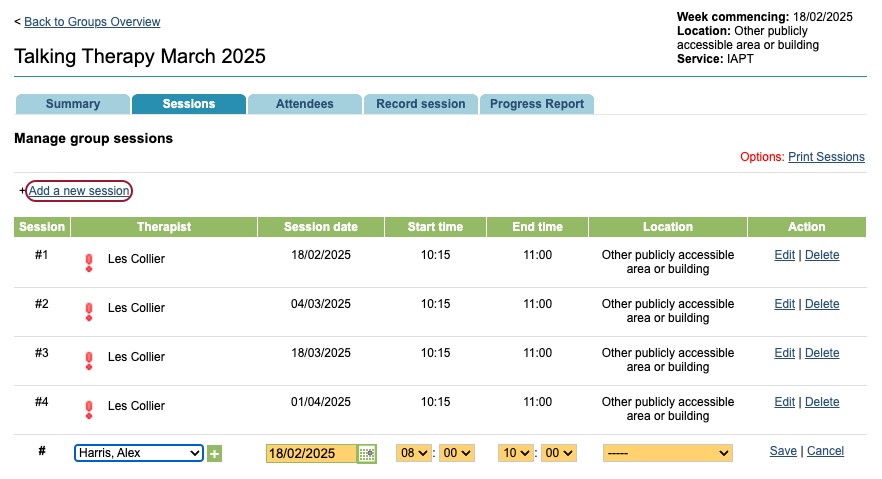Screen dimensions: 882x479
Task: Click the red alert icon in session #4
Action: 89,409
